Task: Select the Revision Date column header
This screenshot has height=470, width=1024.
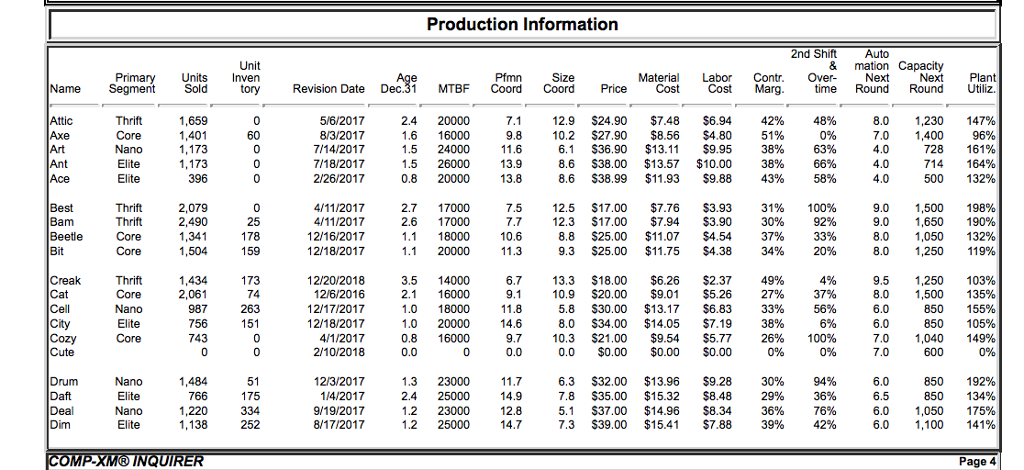Action: [328, 89]
